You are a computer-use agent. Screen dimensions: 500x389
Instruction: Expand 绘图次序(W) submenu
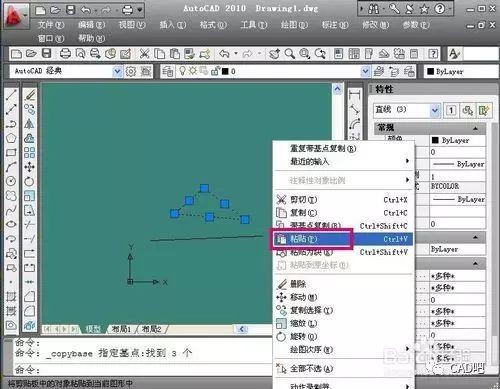(343, 349)
